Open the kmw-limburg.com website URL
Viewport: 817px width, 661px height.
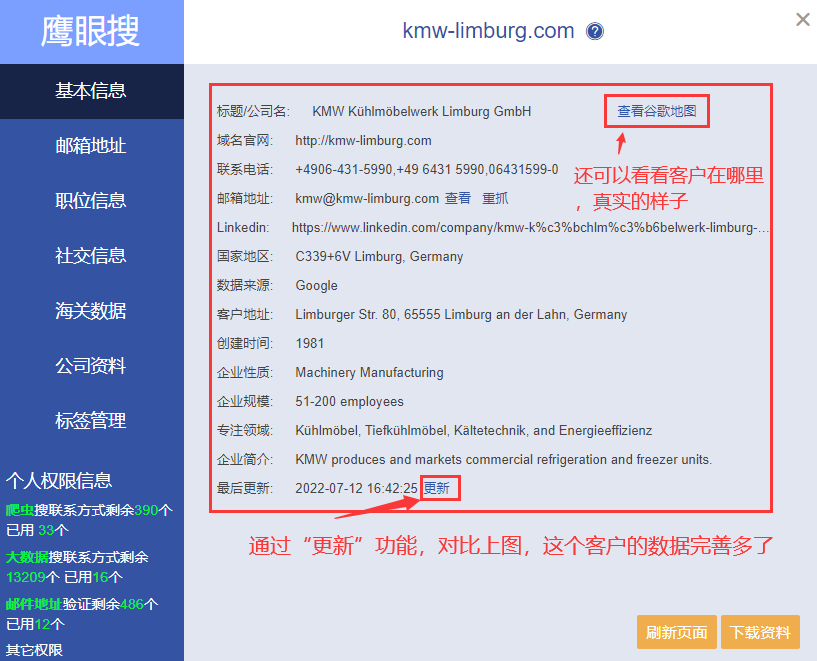363,140
